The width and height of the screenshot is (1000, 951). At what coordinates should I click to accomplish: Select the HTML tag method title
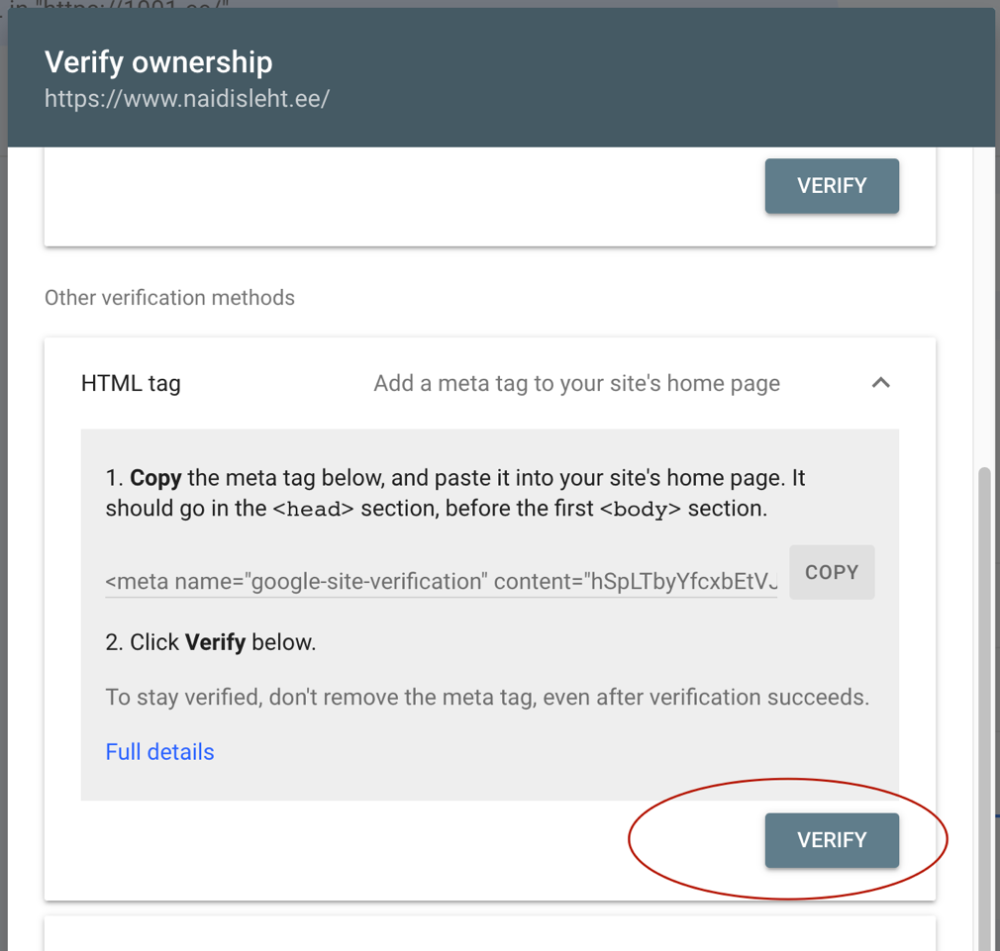(131, 383)
